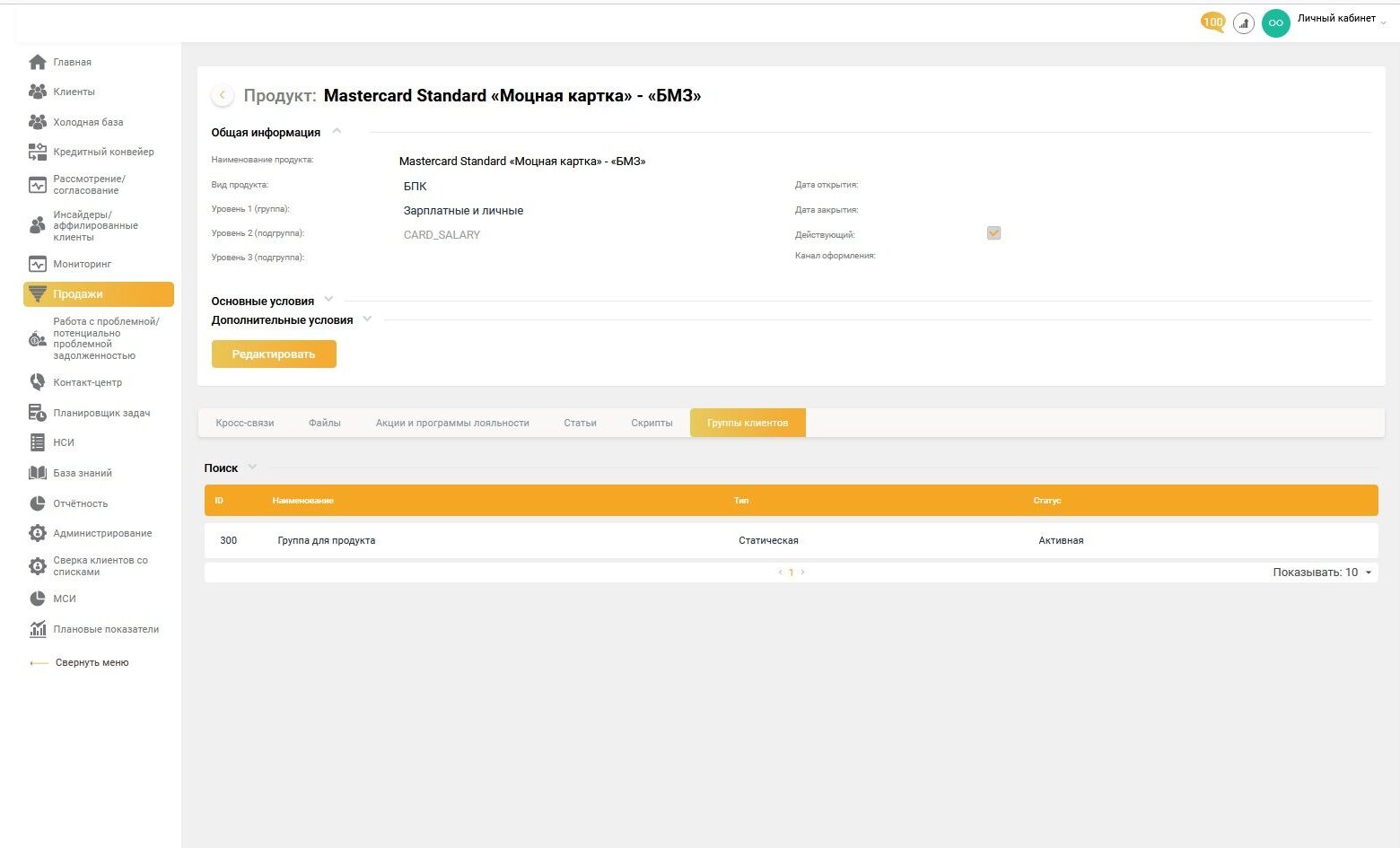Select page 1 in pagination
Viewport: 1400px width, 848px height.
pyautogui.click(x=791, y=573)
